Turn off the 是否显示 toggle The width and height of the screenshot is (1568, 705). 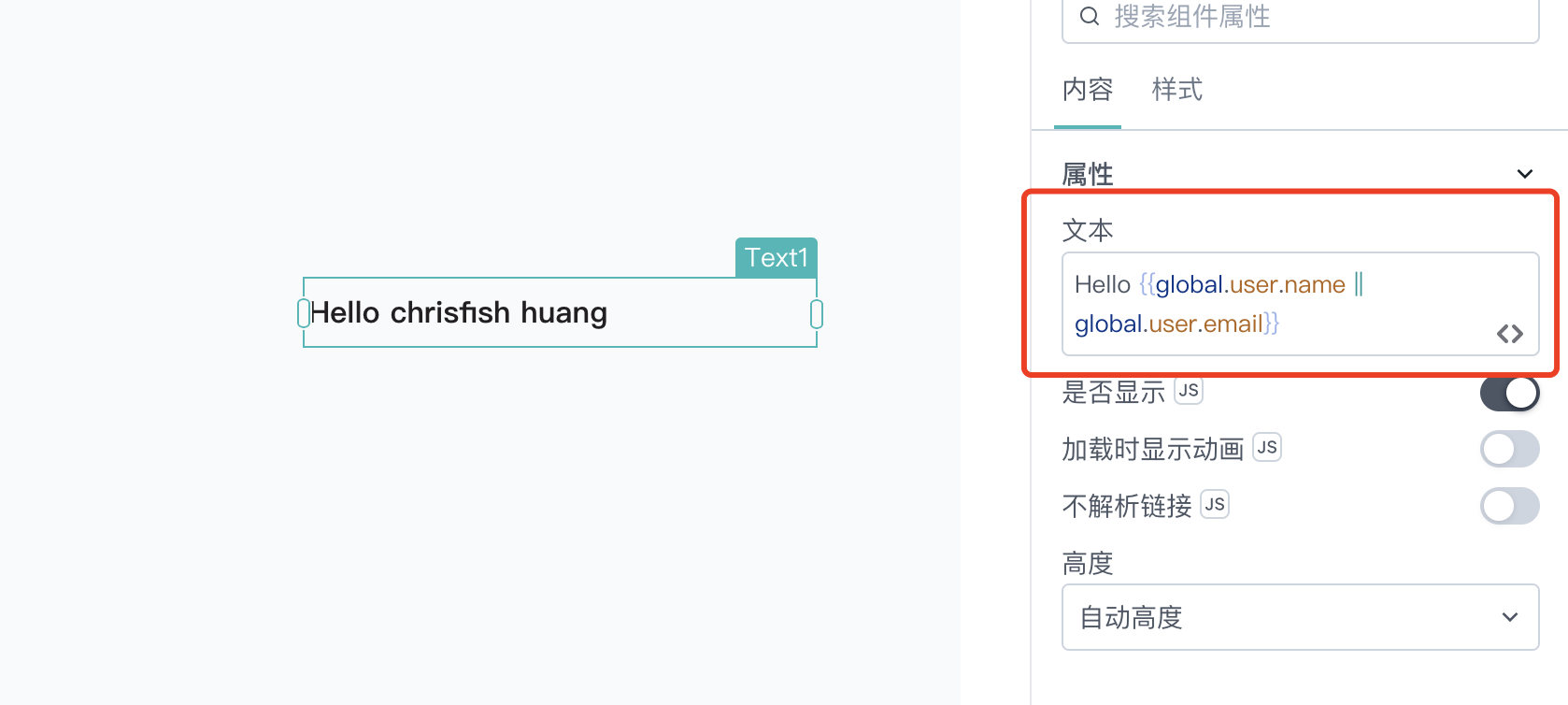[1510, 393]
